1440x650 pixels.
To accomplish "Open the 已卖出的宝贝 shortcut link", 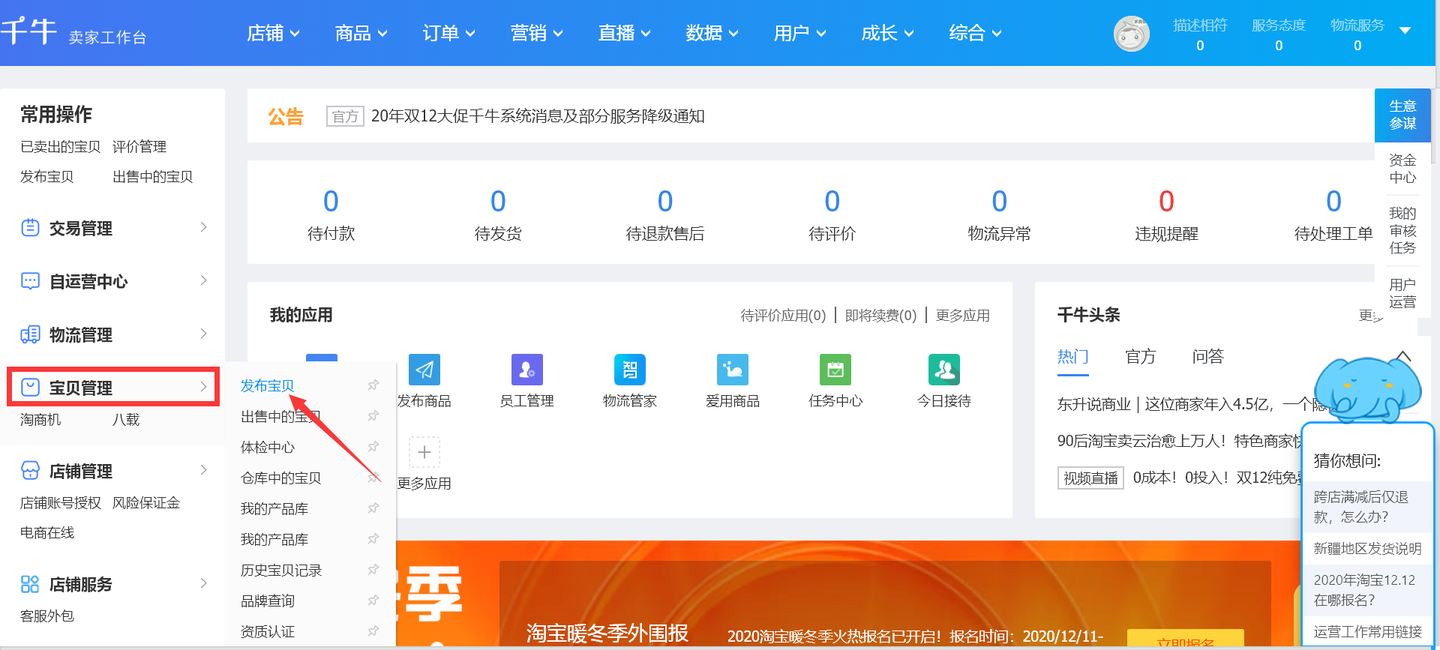I will click(61, 146).
